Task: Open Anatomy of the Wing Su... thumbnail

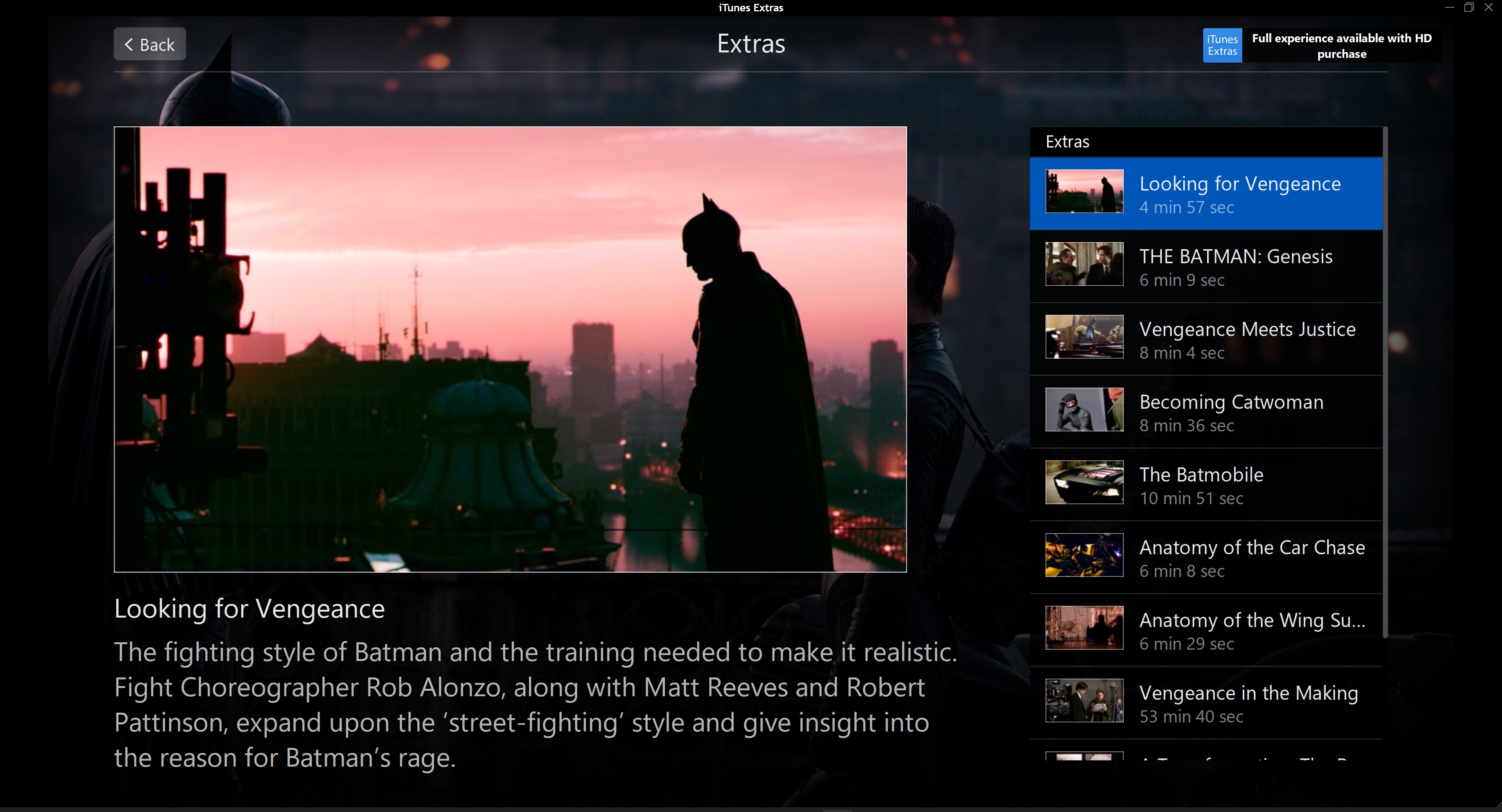Action: (1084, 629)
